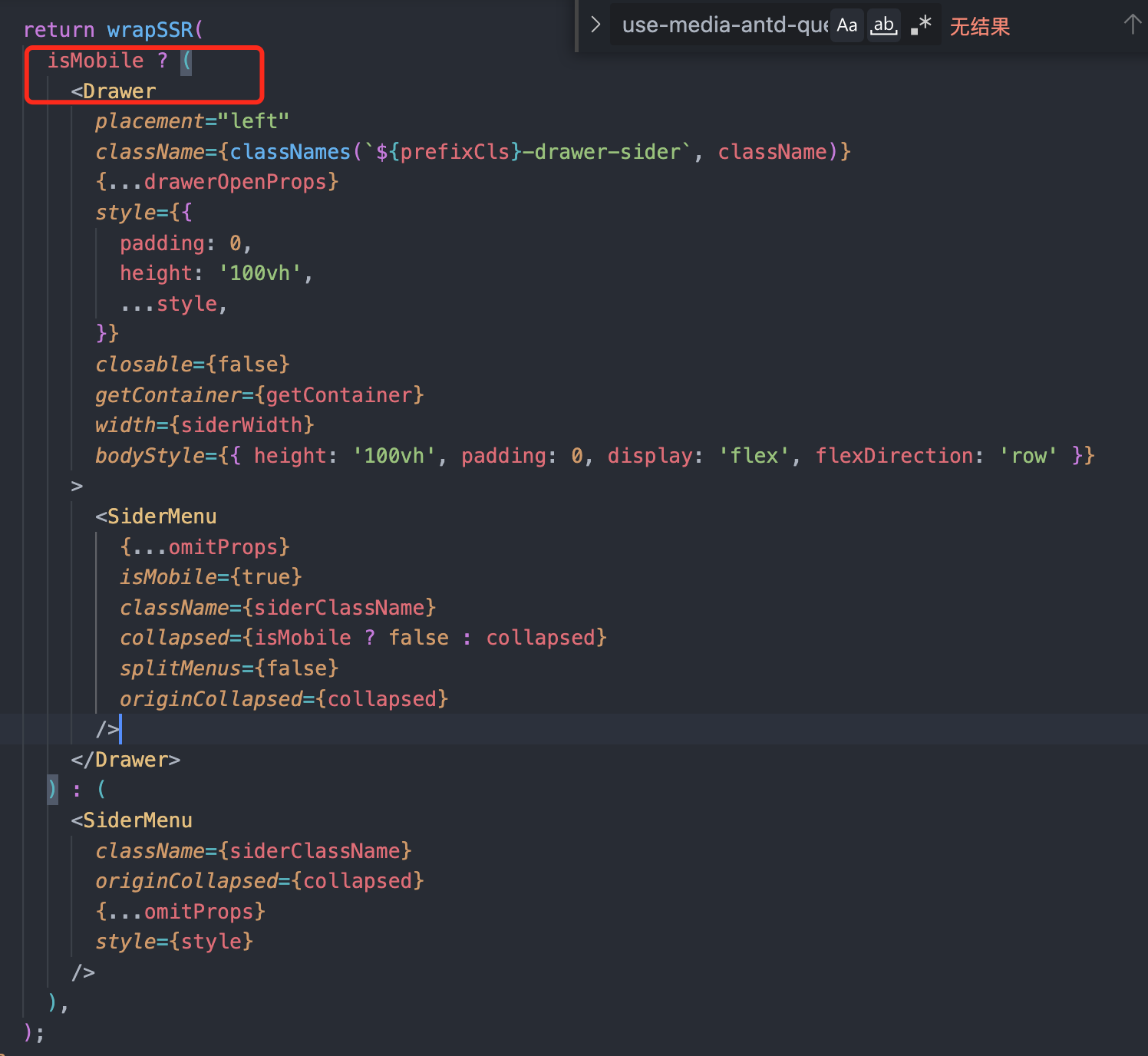The height and width of the screenshot is (1056, 1148).
Task: Click "height: '100vh'," style line
Action: (x=216, y=273)
